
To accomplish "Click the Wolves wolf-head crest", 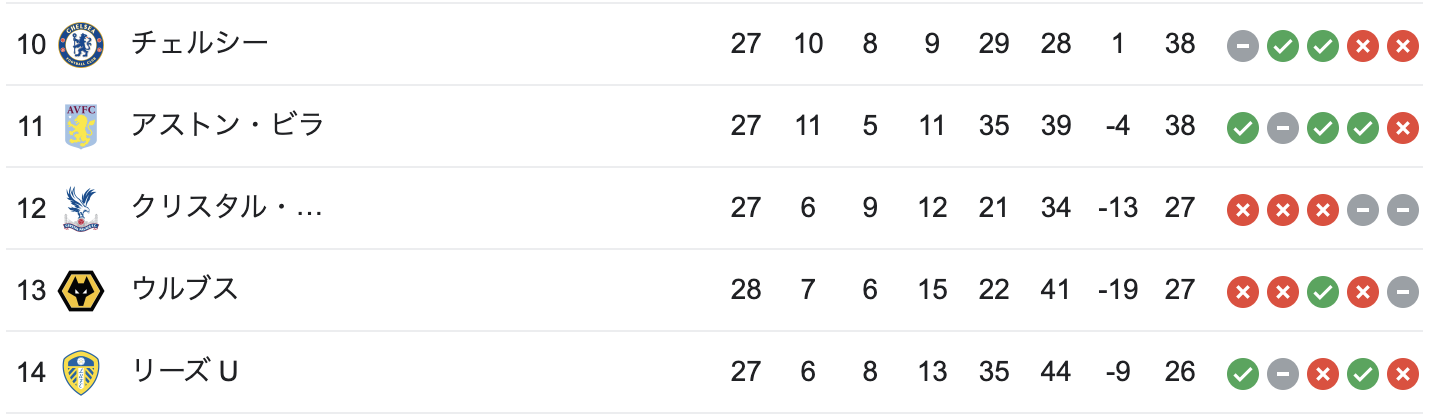I will [80, 290].
